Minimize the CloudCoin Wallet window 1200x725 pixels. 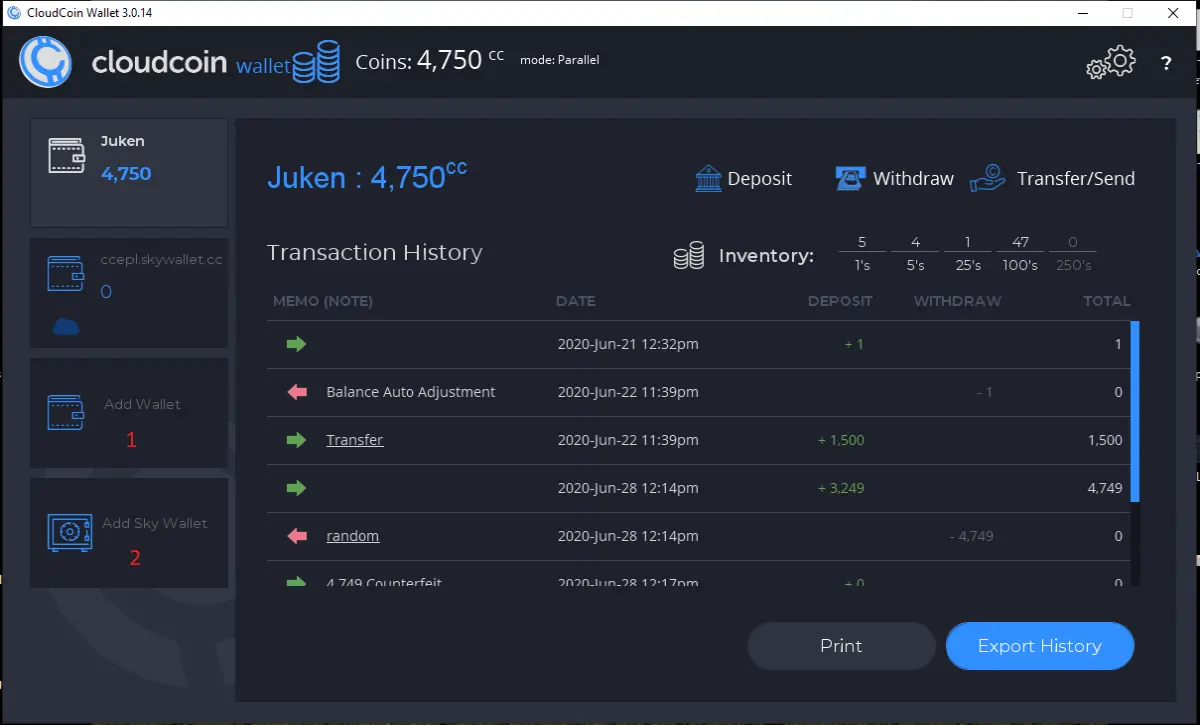pos(1083,13)
